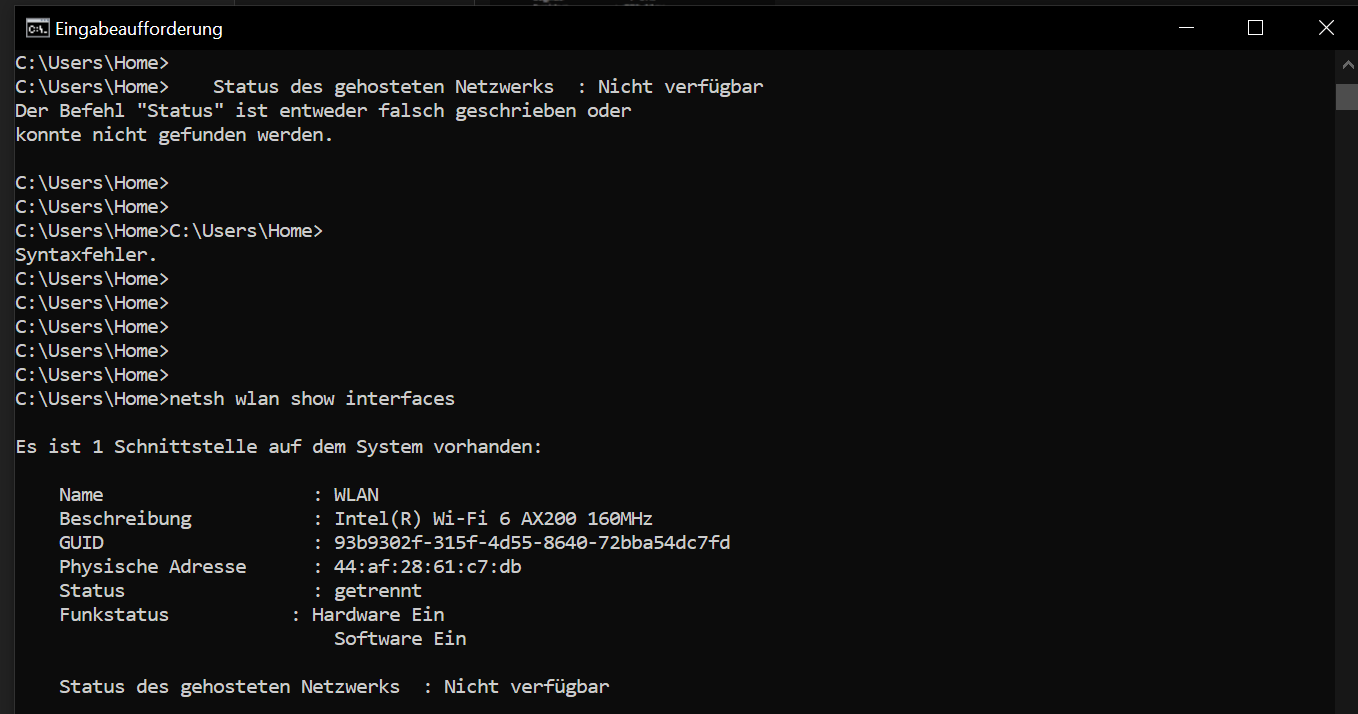Click the scrollbar up arrow

(x=1347, y=63)
